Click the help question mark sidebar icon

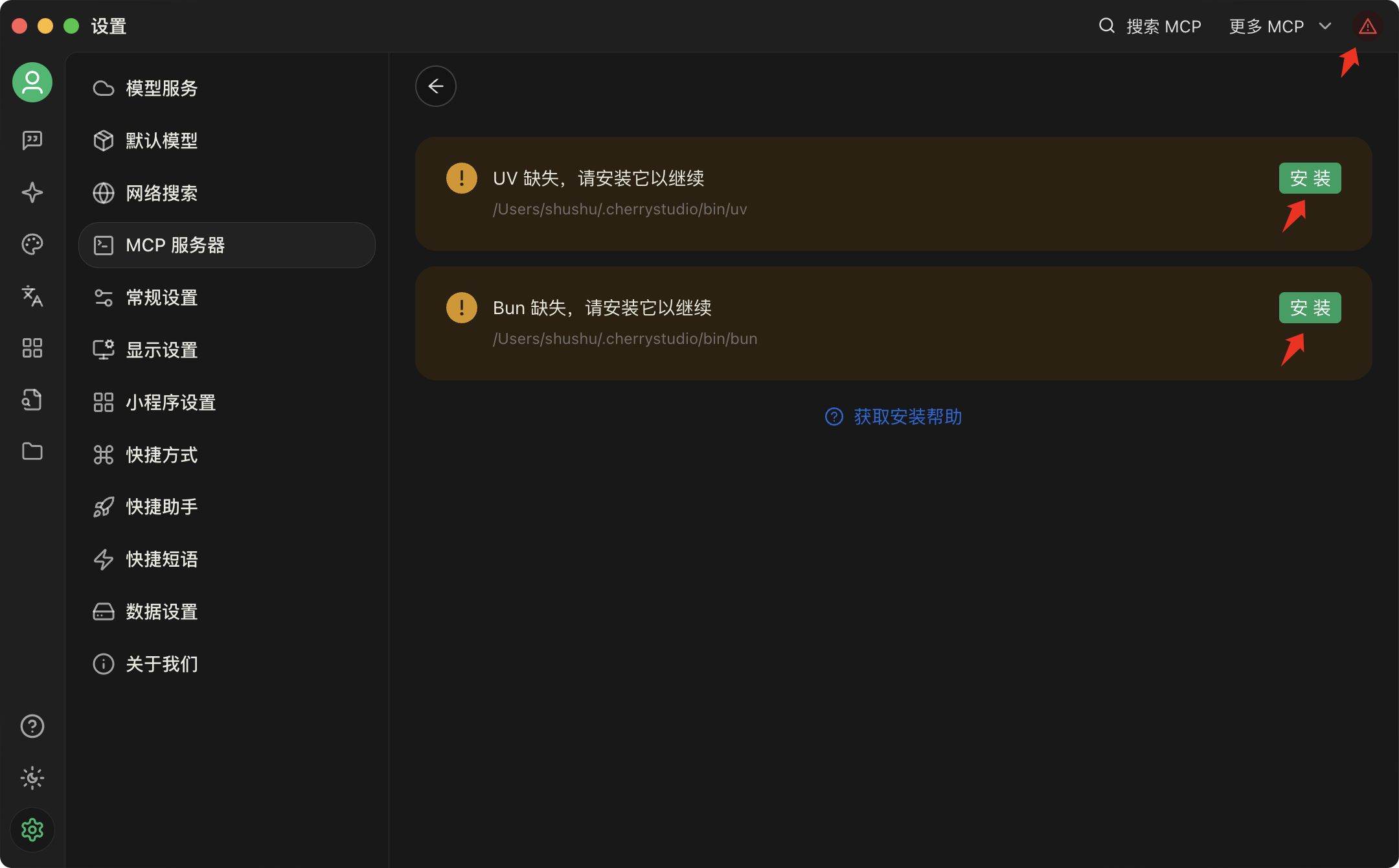[x=32, y=726]
